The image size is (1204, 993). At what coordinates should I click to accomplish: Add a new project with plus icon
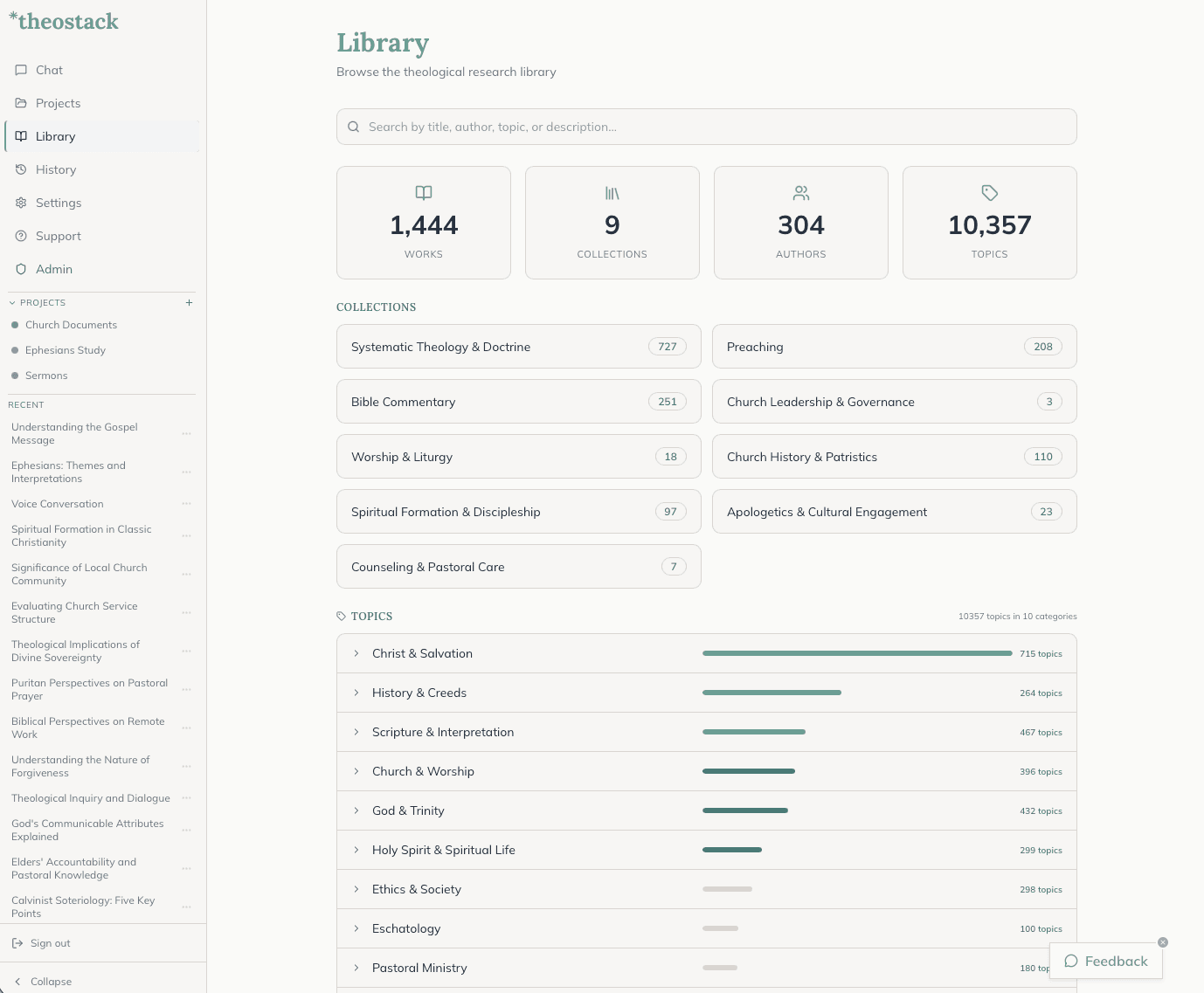[189, 302]
